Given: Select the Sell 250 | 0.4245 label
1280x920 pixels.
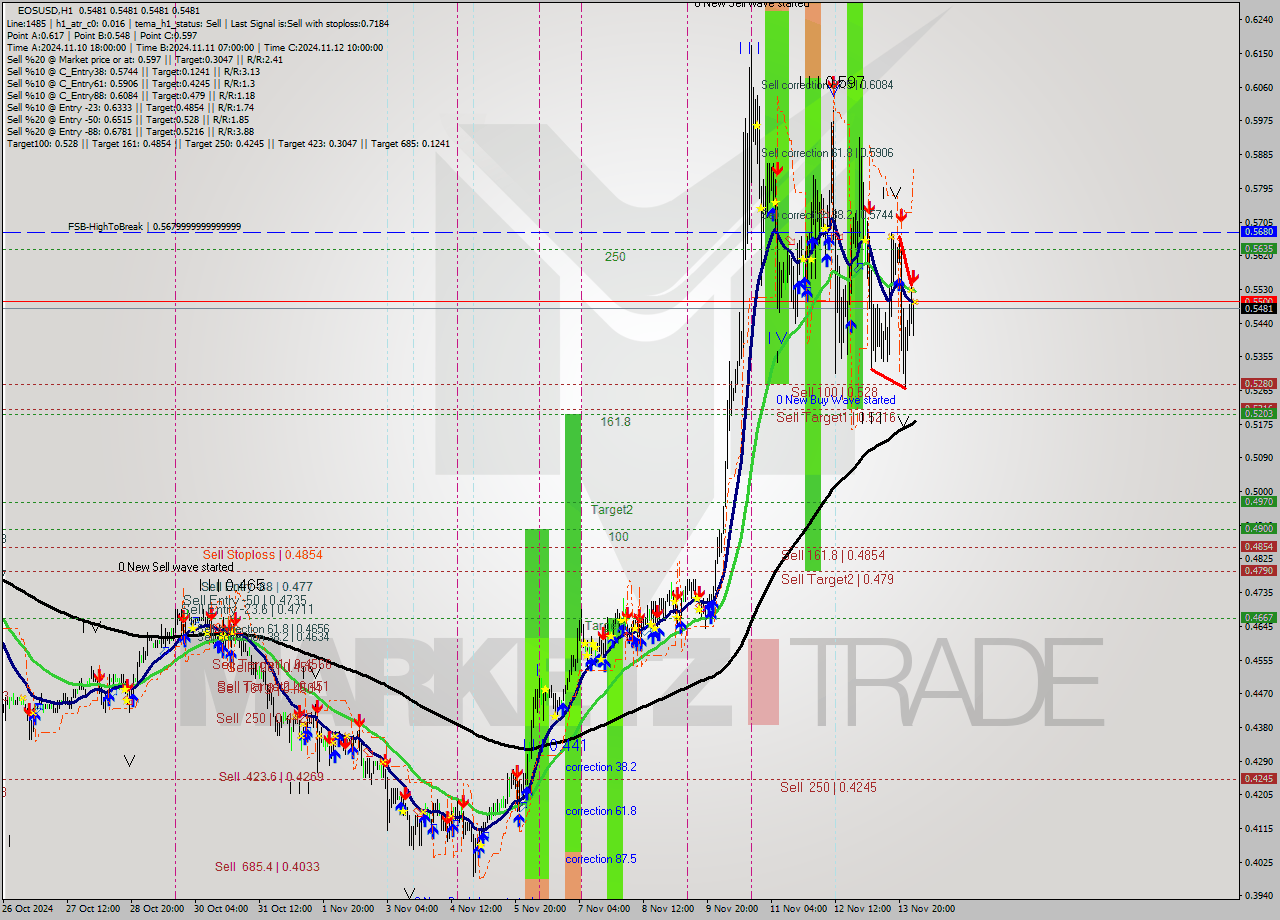Looking at the screenshot, I should [828, 787].
